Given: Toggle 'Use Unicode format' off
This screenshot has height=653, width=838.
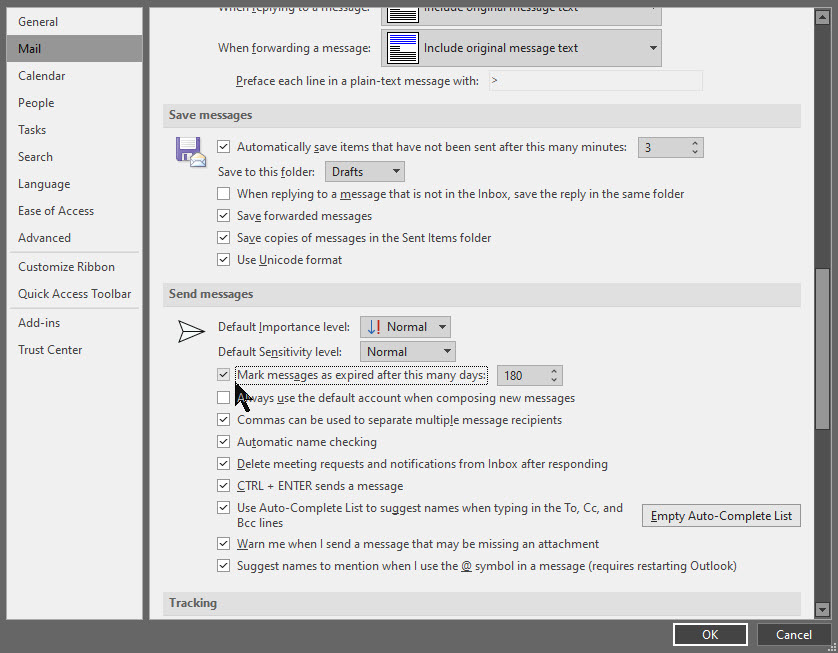Looking at the screenshot, I should click(224, 260).
